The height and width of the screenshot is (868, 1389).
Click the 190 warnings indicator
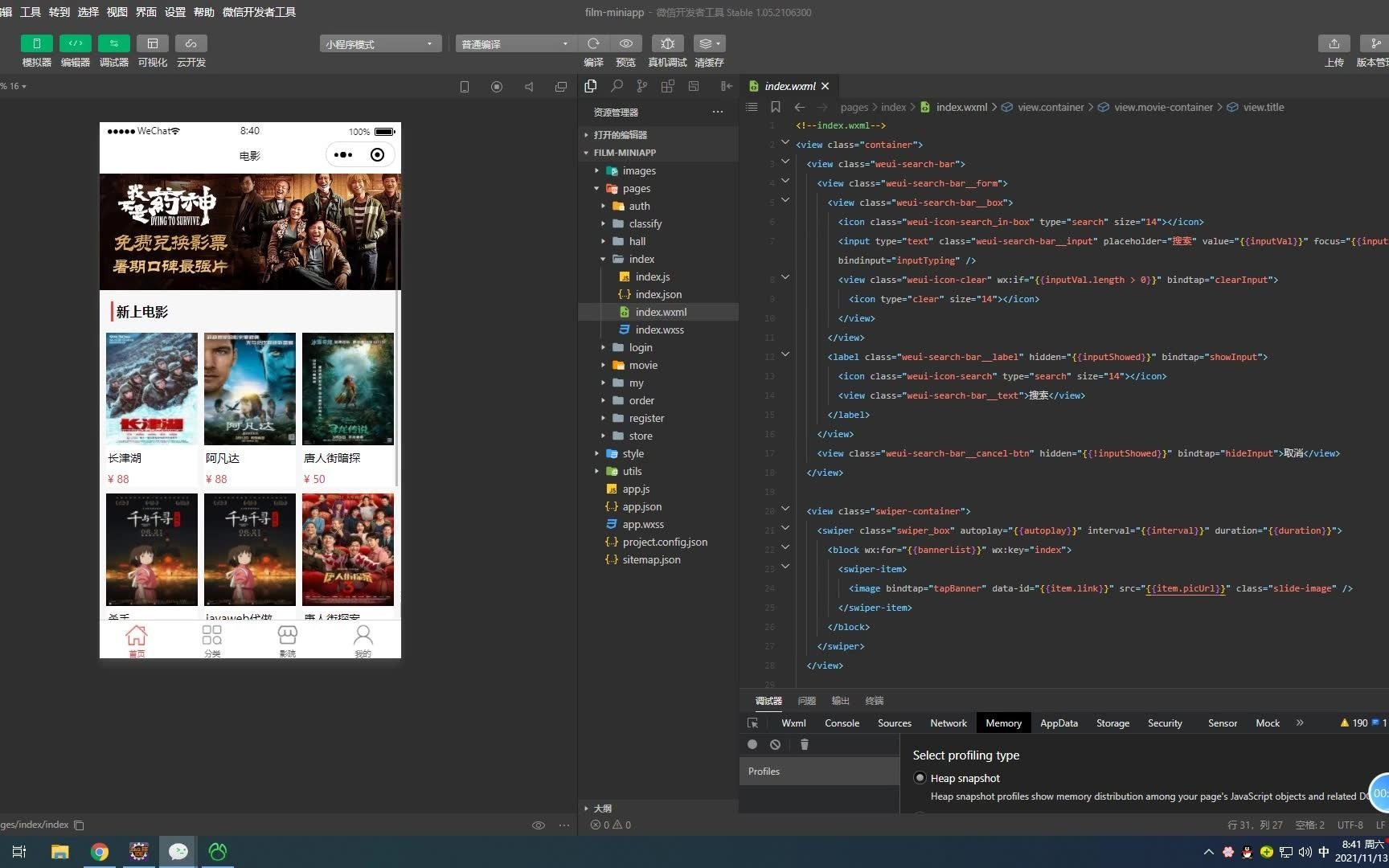coord(1354,723)
